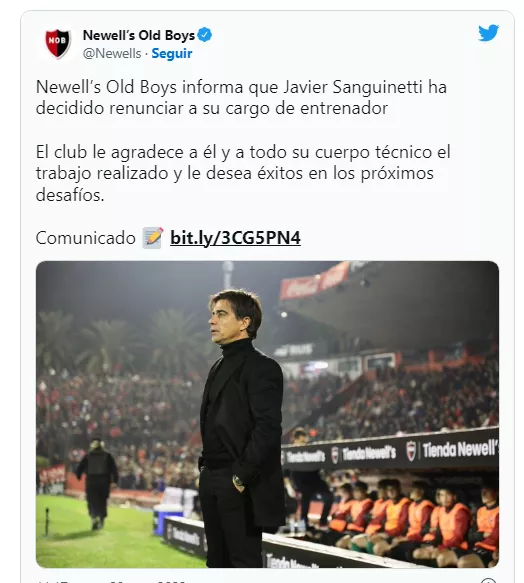Click the red sponsor sign on stadium roof

314,282
